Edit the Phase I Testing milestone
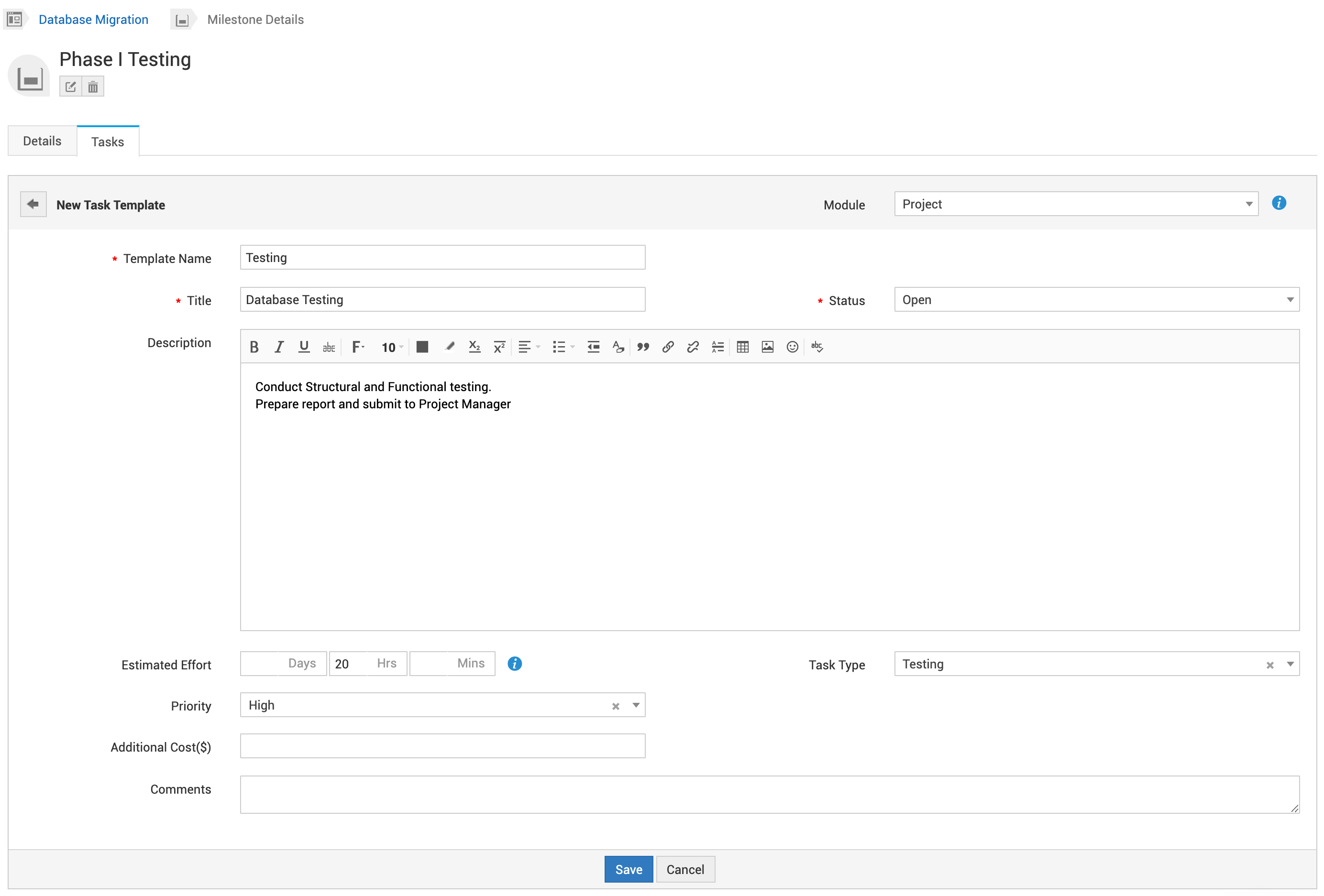This screenshot has height=896, width=1324. click(71, 87)
